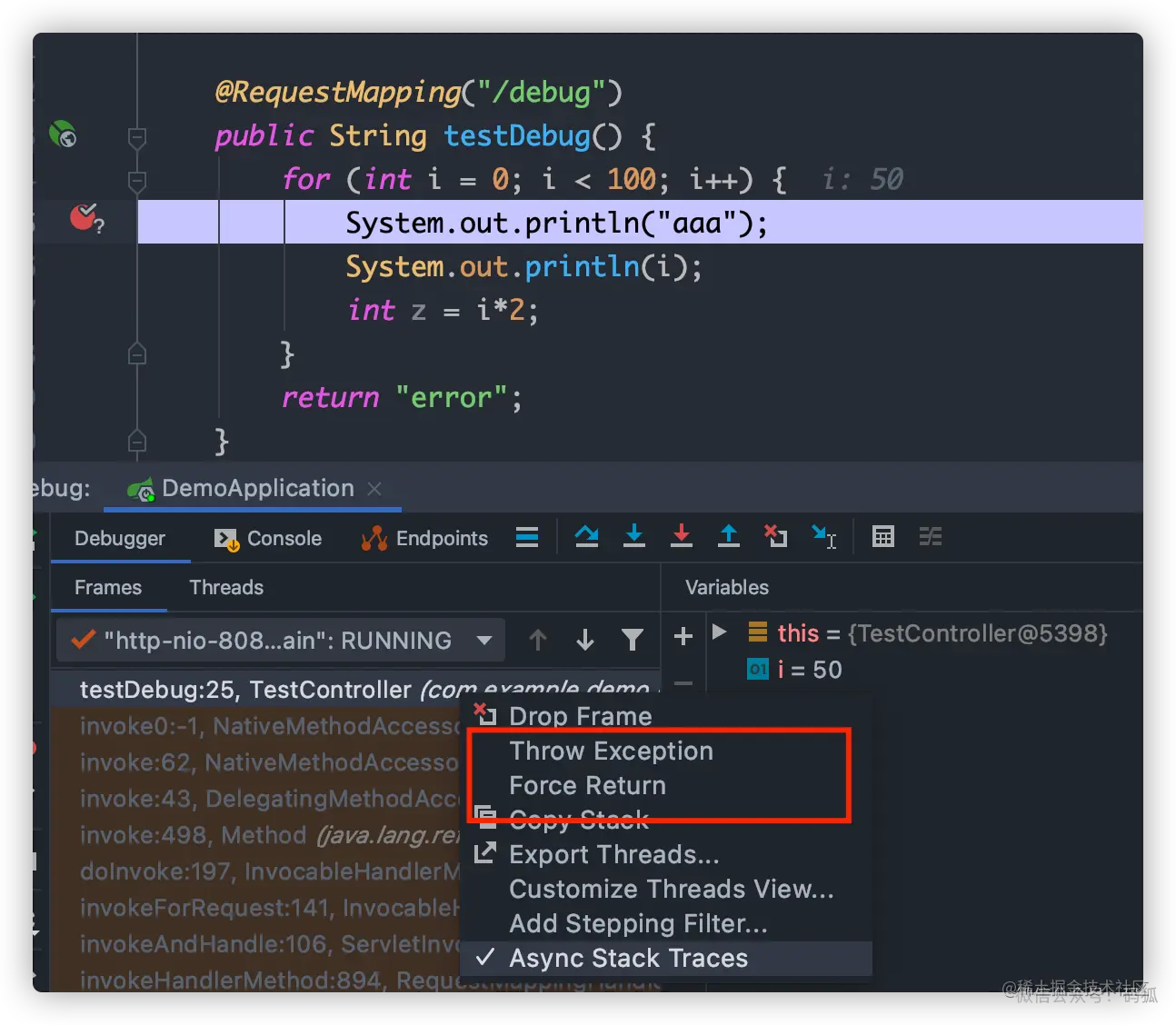
Task: Click the Step Out icon
Action: click(729, 536)
